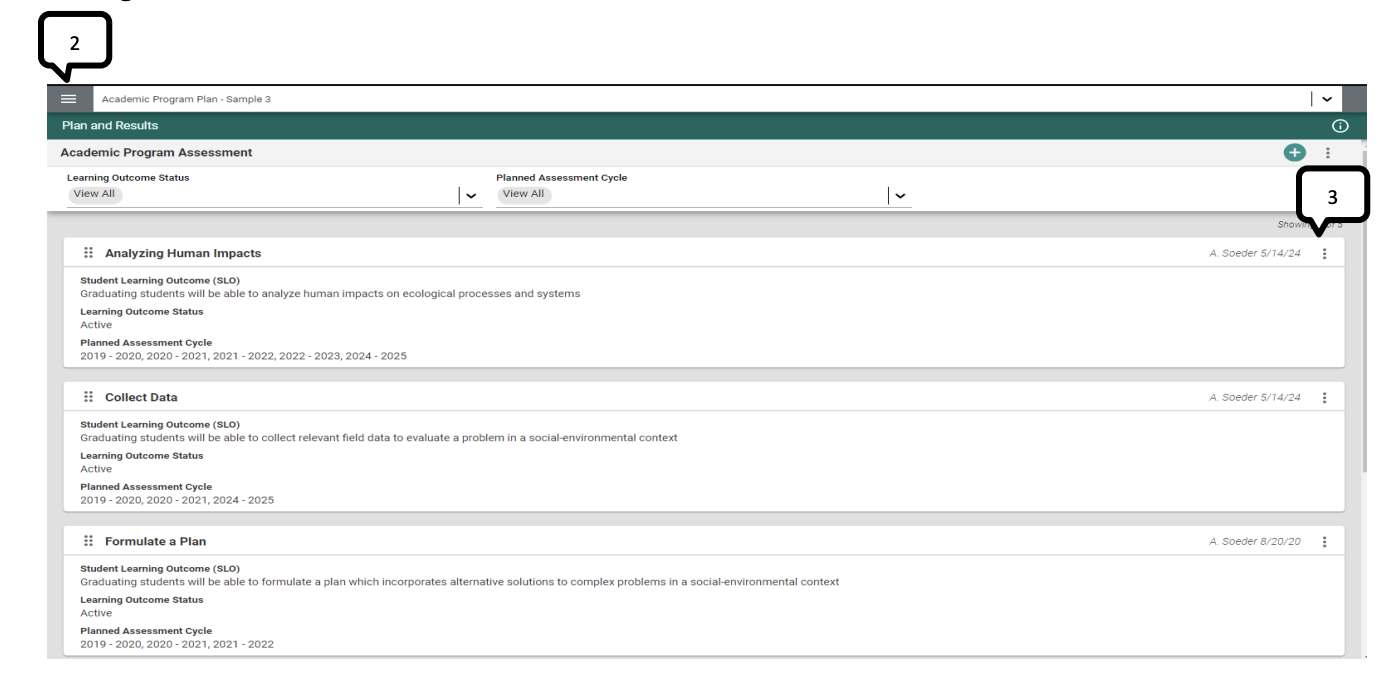Click the info icon on Plan and Results bar

click(x=1340, y=125)
